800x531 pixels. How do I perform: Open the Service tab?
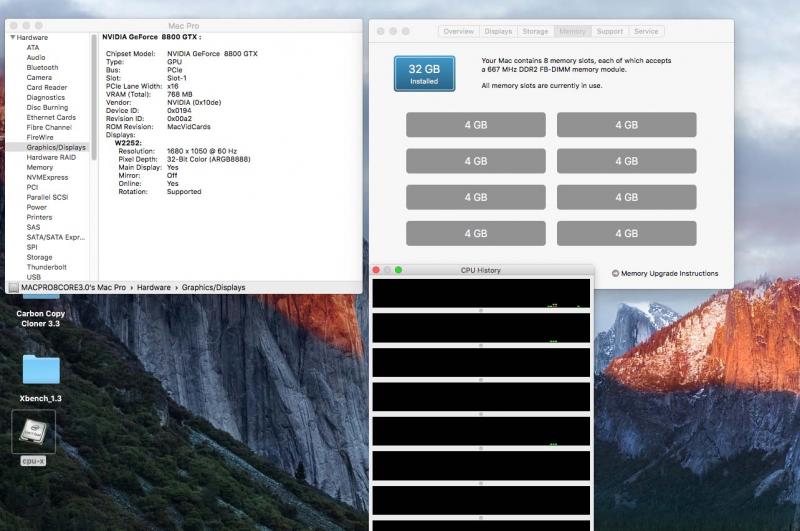point(646,31)
